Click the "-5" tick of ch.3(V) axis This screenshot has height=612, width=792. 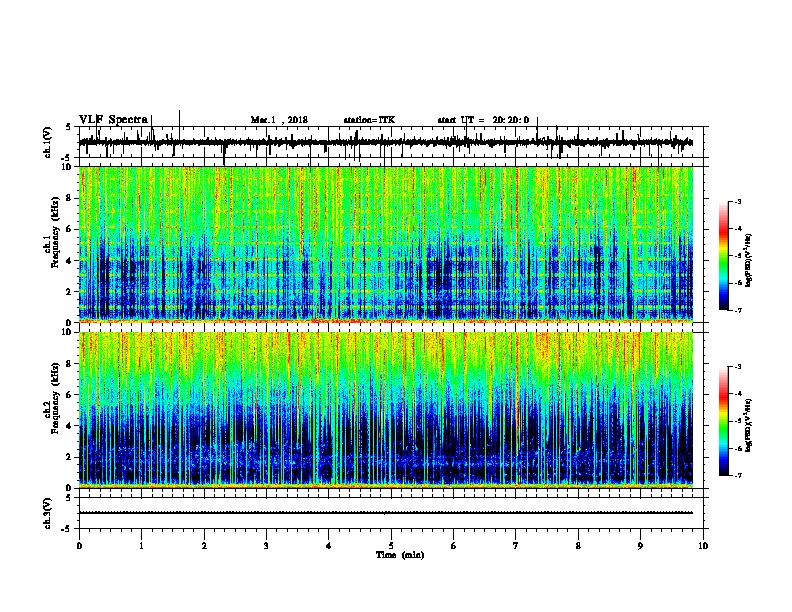(68, 529)
